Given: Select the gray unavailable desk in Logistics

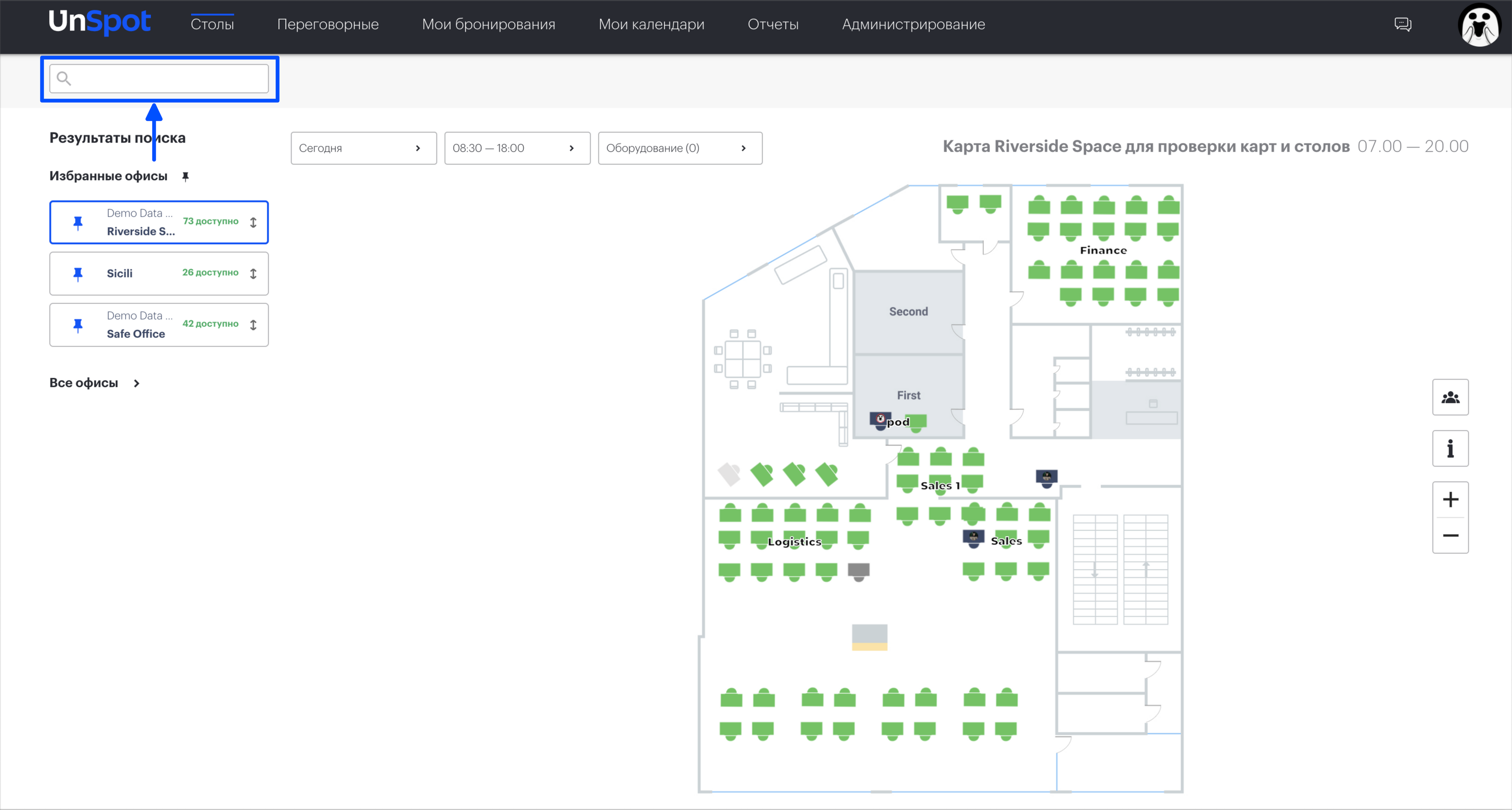Looking at the screenshot, I should pyautogui.click(x=859, y=571).
